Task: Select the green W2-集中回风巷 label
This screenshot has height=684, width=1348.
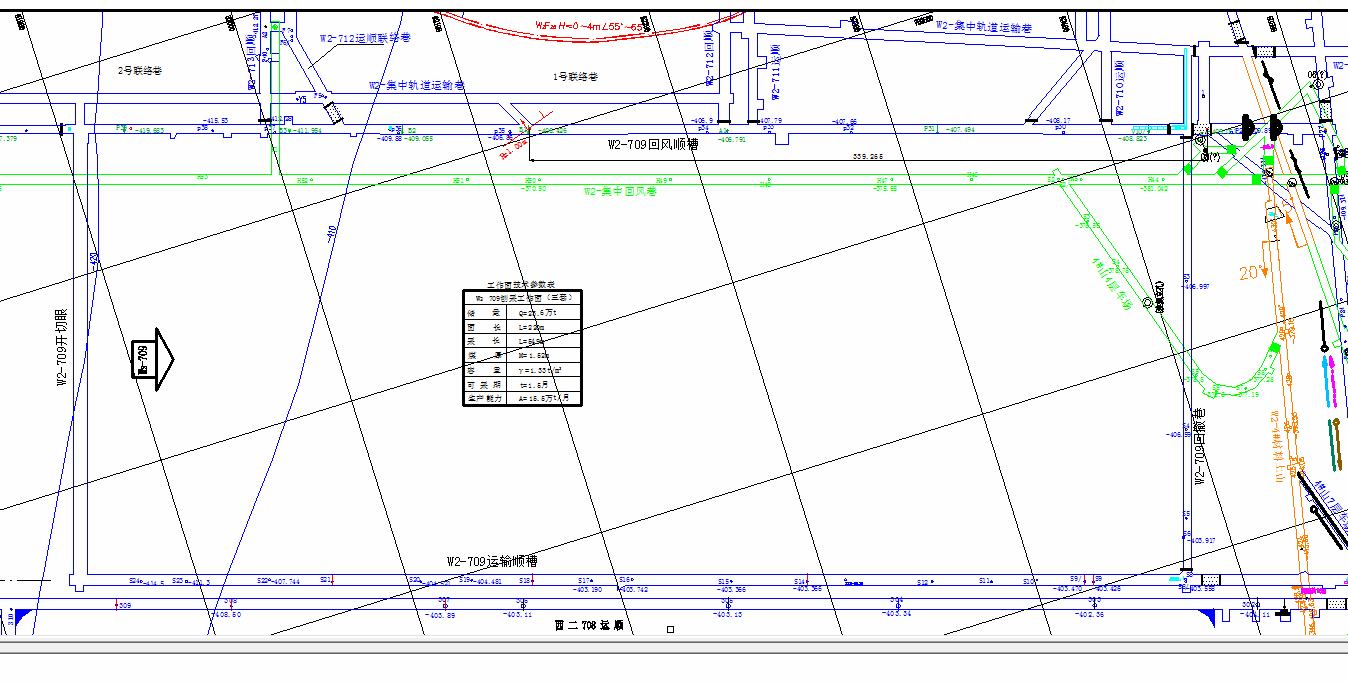Action: click(620, 190)
